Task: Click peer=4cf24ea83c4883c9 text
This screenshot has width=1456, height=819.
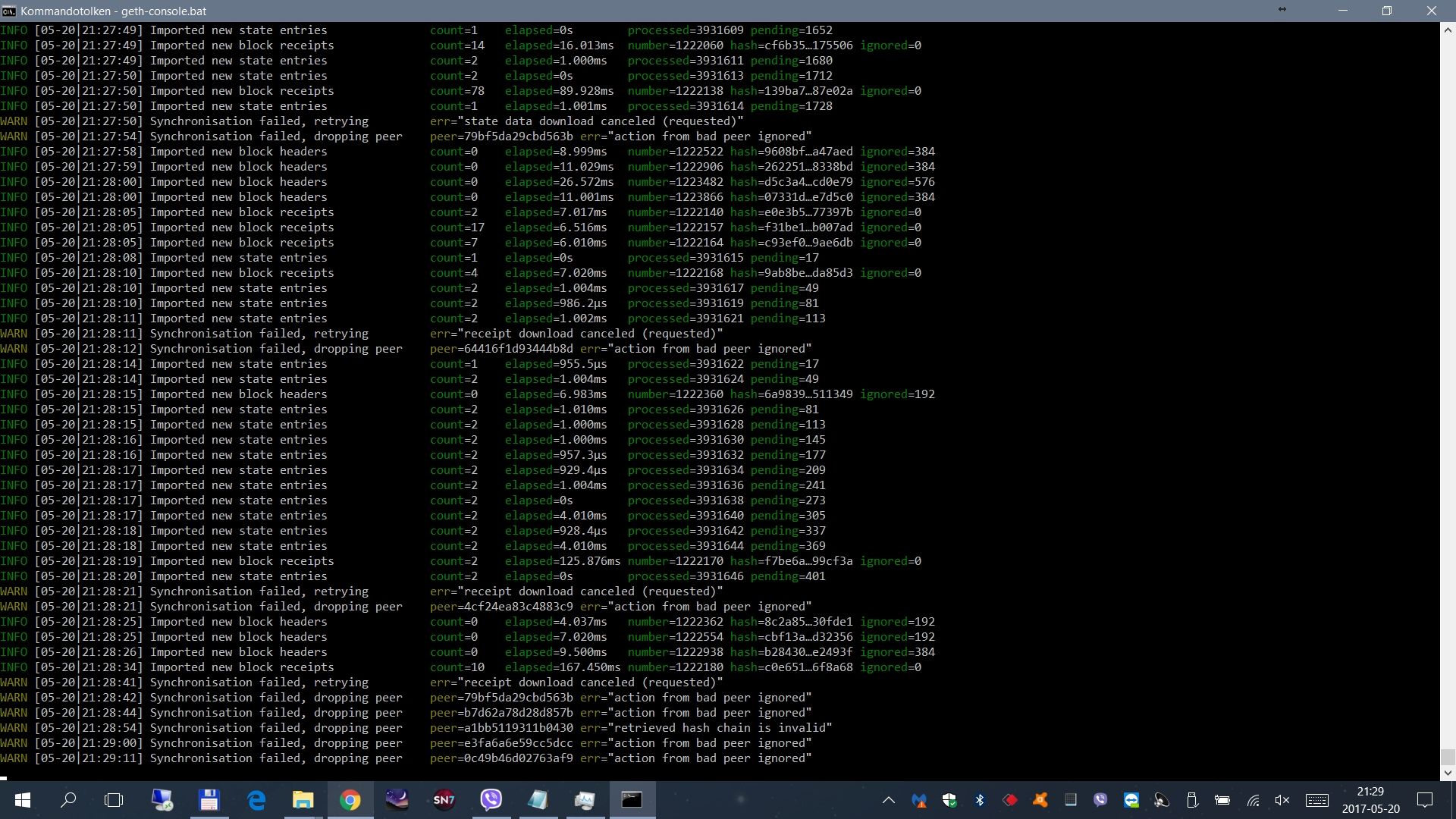Action: click(x=501, y=607)
